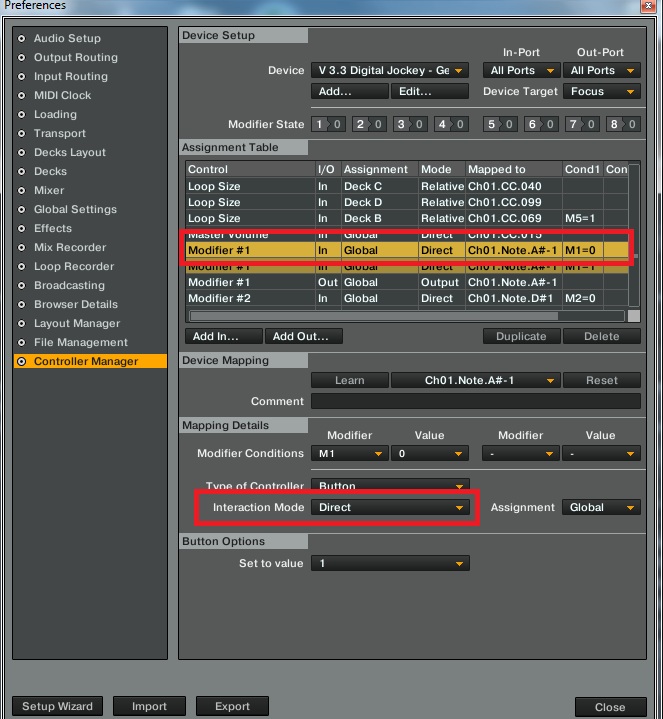The image size is (663, 719).
Task: Click the Add In... button
Action: click(x=224, y=337)
